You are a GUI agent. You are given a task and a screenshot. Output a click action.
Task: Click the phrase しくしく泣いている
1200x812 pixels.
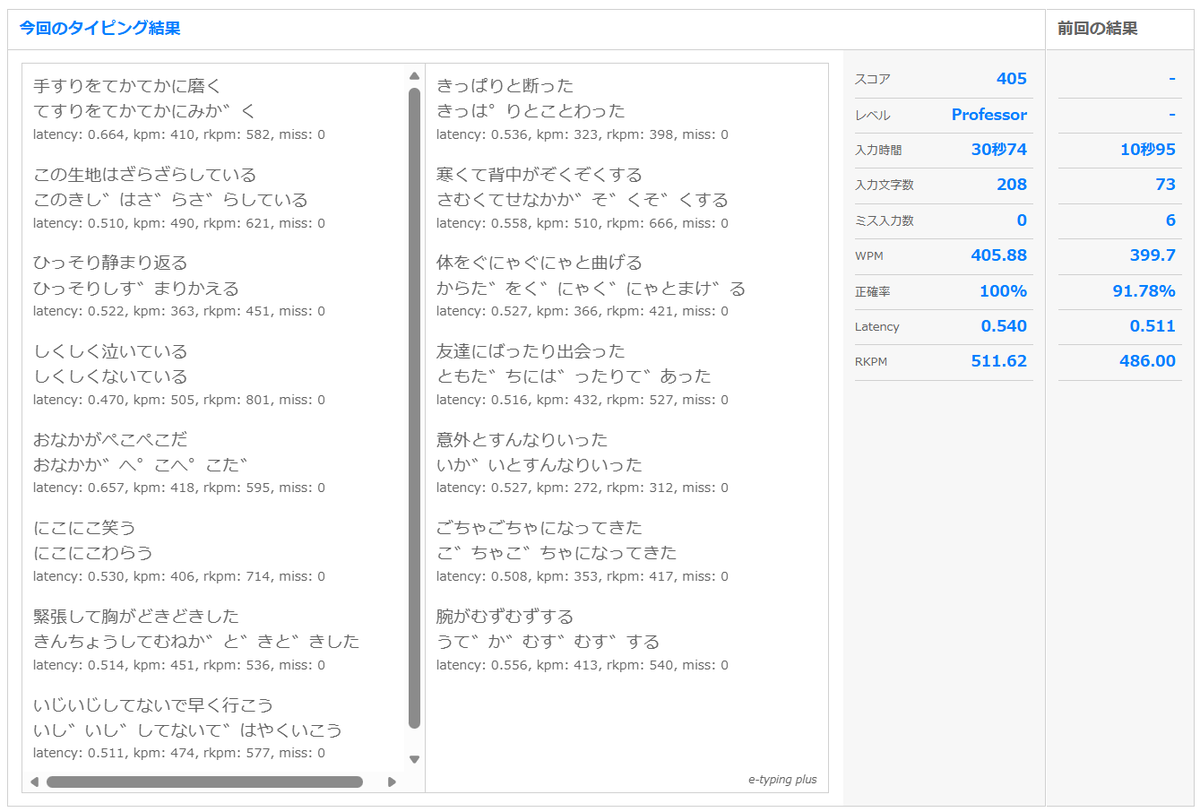110,352
